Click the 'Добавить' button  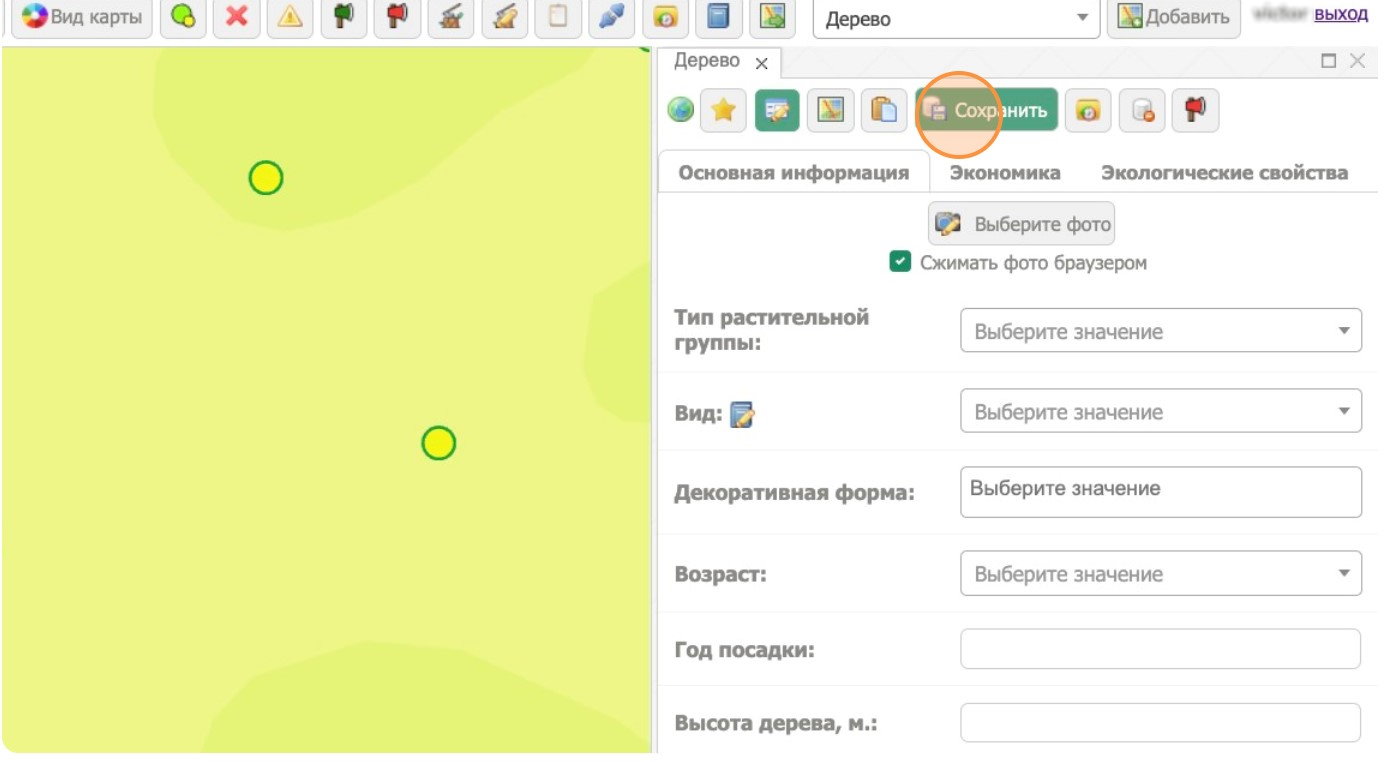1174,17
